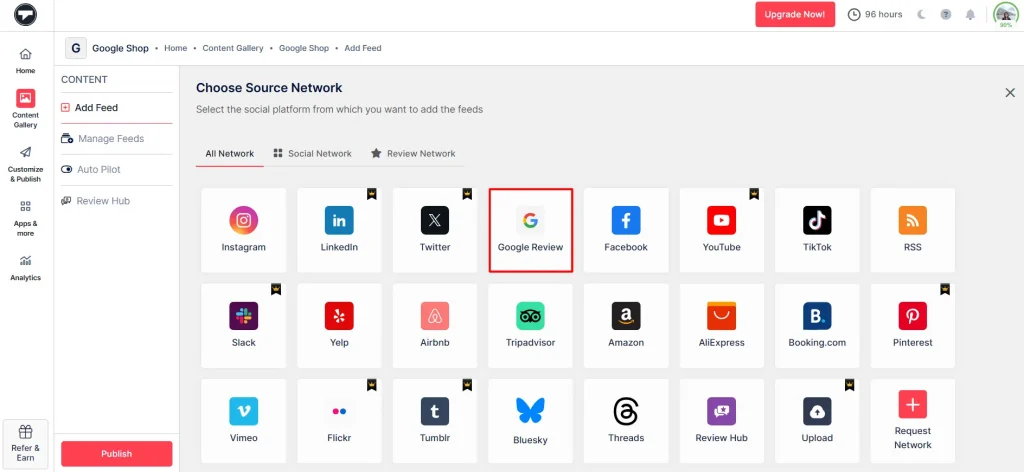The height and width of the screenshot is (472, 1024).
Task: Open Manage Feeds in content menu
Action: (x=110, y=139)
